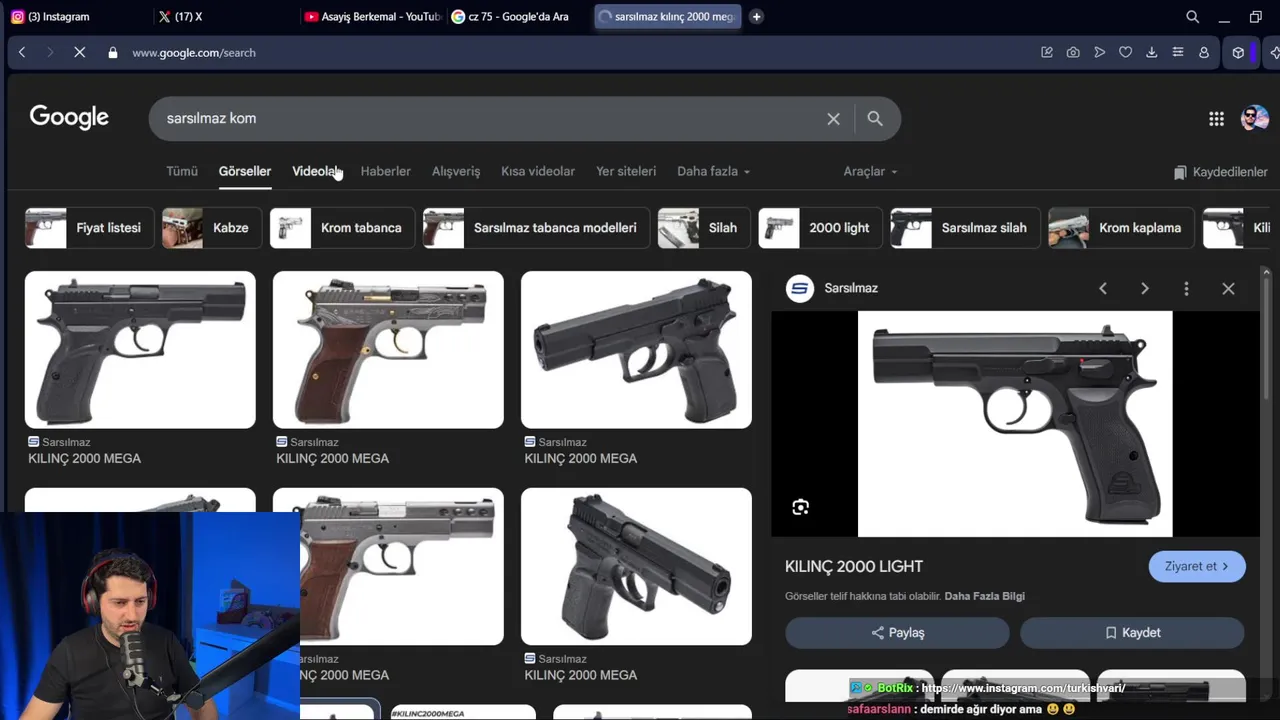Click the Paylaş share button
This screenshot has height=720, width=1280.
(x=897, y=633)
